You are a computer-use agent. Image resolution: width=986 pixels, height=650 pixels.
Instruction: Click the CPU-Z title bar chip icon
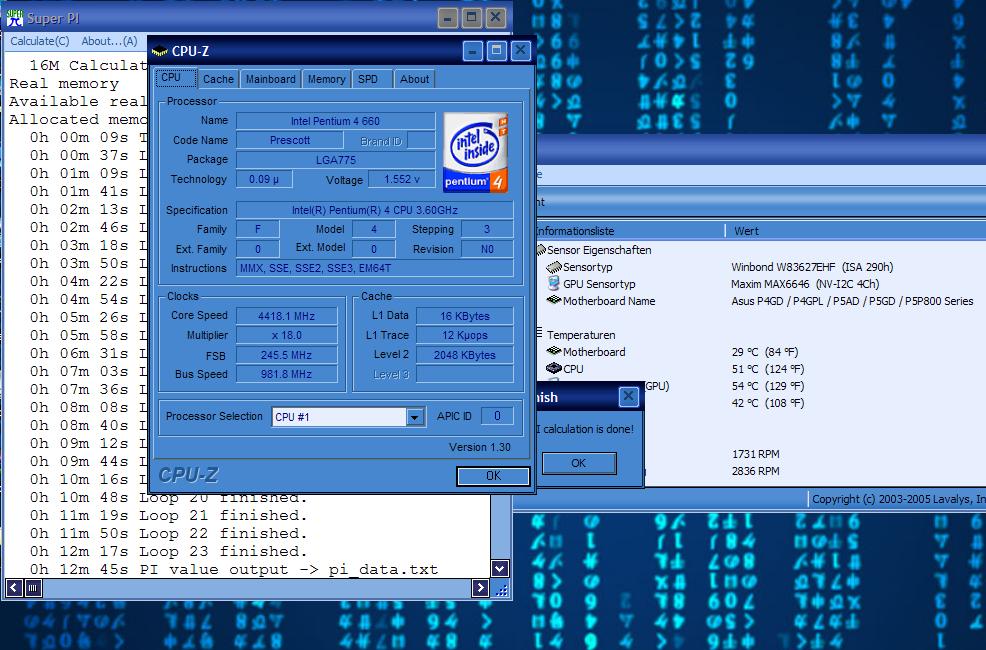[x=160, y=51]
